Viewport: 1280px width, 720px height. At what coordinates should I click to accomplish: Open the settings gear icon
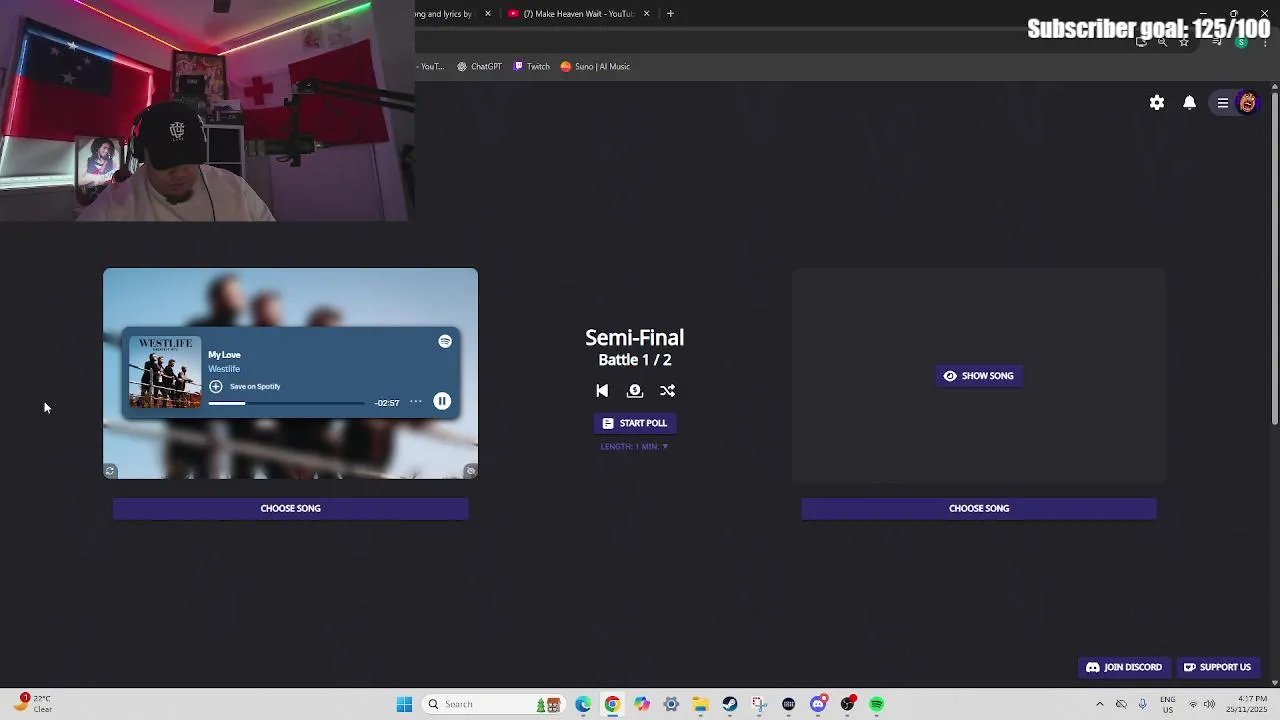point(1157,103)
